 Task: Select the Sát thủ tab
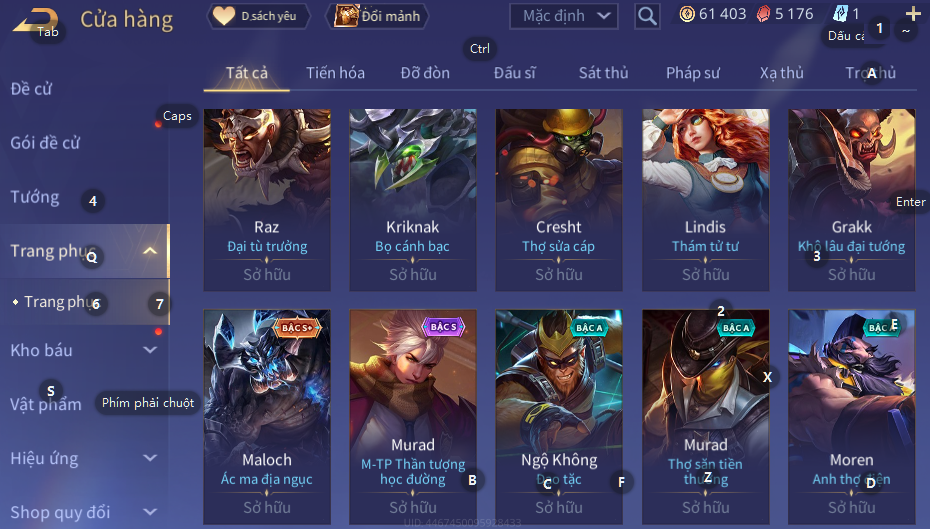pyautogui.click(x=603, y=73)
